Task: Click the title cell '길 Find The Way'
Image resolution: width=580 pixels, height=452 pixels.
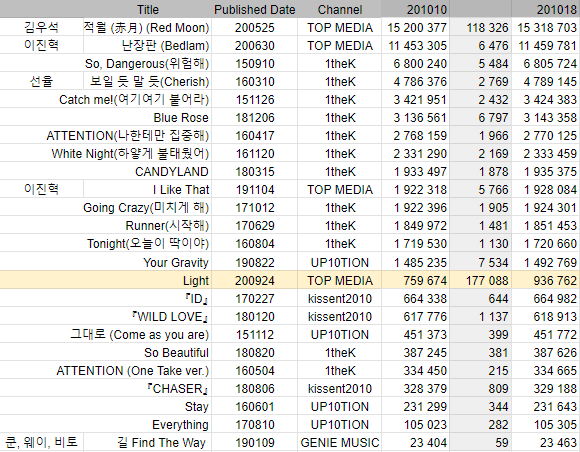Action: [161, 442]
